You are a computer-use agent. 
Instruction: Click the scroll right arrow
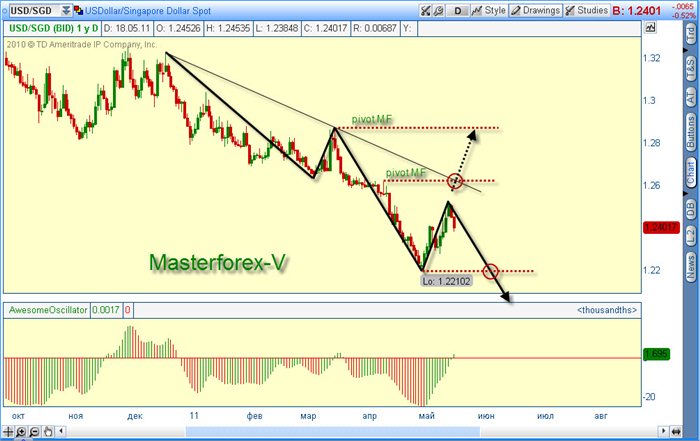tap(664, 431)
